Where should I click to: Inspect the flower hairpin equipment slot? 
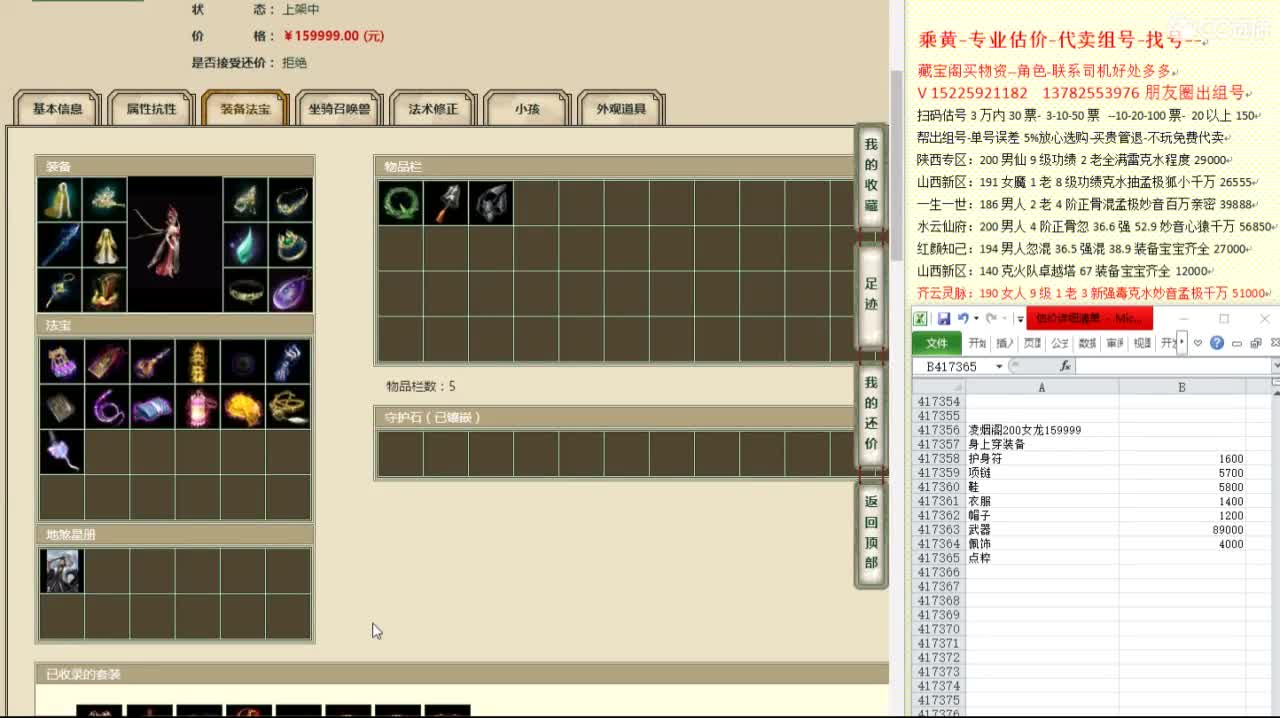105,200
